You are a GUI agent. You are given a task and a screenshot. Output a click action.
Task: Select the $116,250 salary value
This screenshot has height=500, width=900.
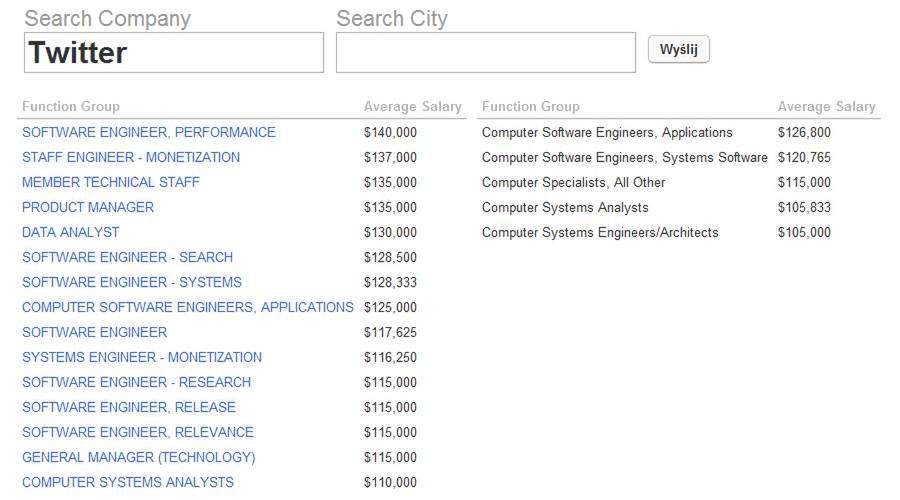390,357
